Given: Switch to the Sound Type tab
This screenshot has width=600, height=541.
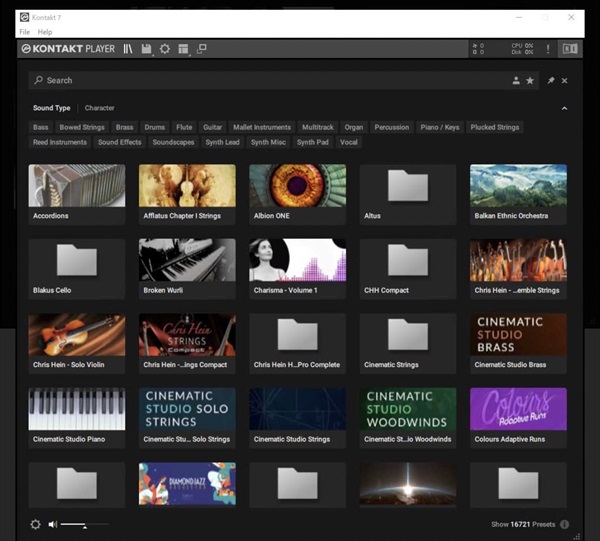Looking at the screenshot, I should pyautogui.click(x=51, y=108).
